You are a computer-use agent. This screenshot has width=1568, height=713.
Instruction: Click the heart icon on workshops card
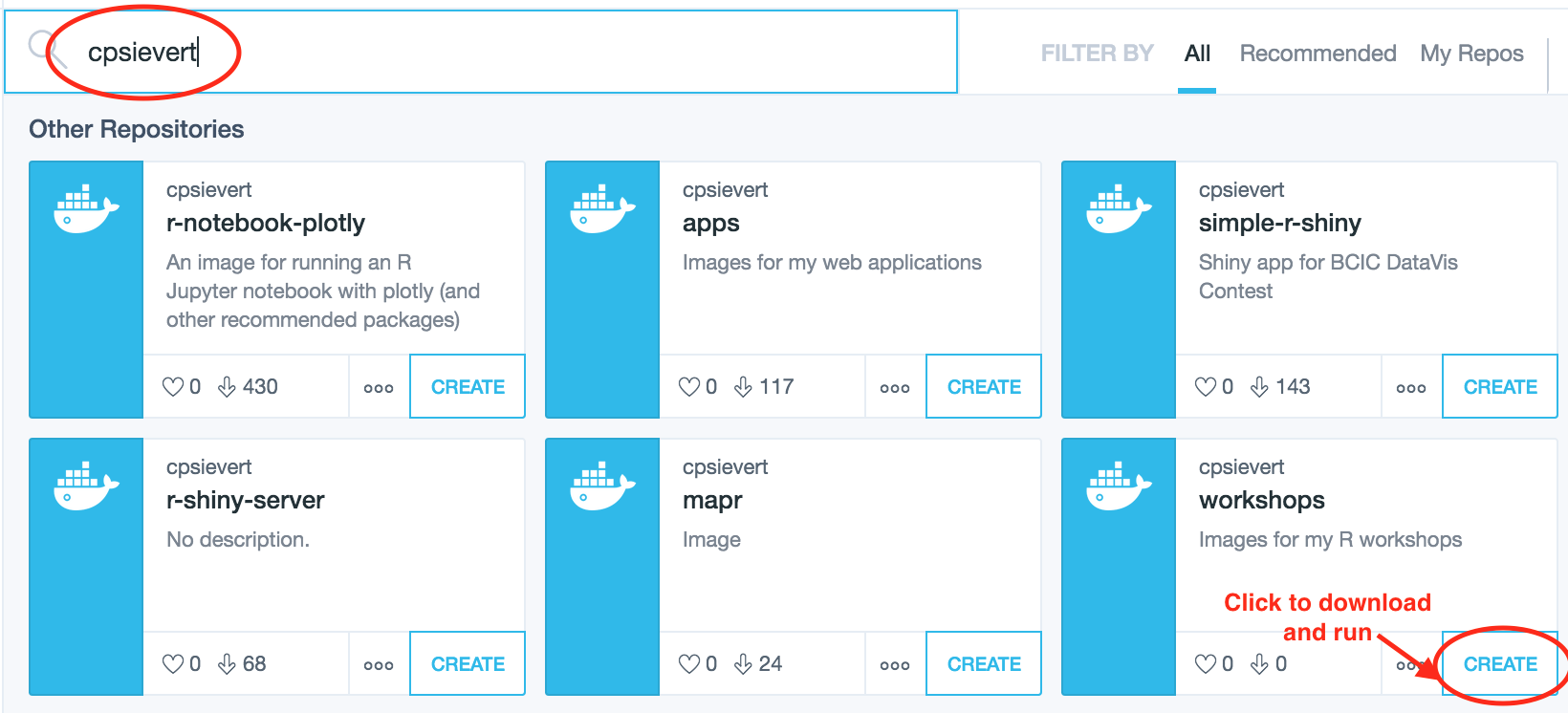coord(1206,664)
